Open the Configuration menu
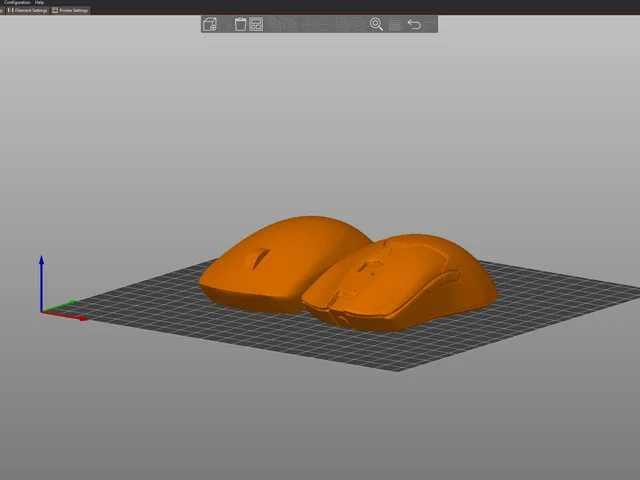Screen dimensions: 640x480 tap(17, 2)
